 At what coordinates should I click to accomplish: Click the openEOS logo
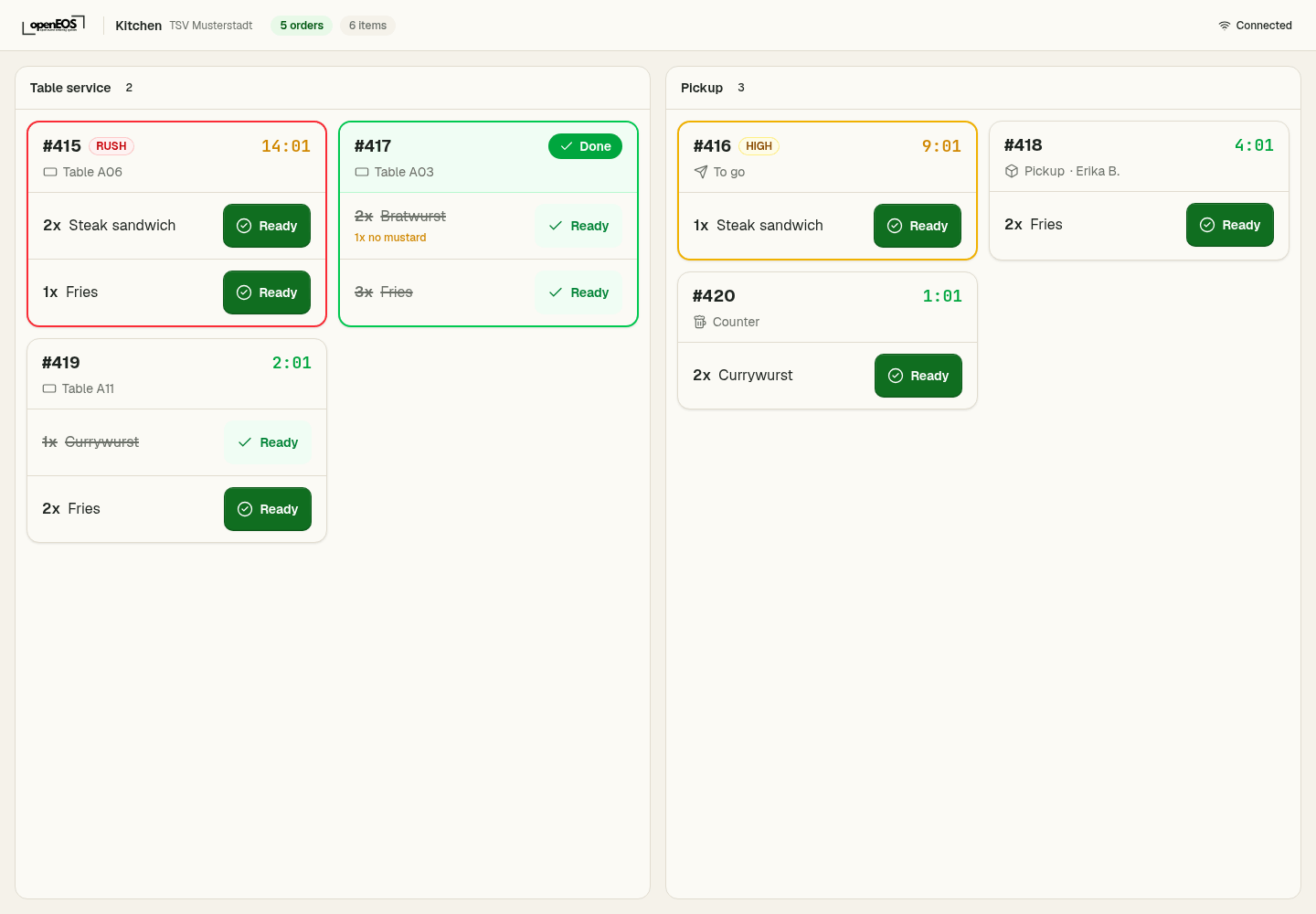(54, 25)
